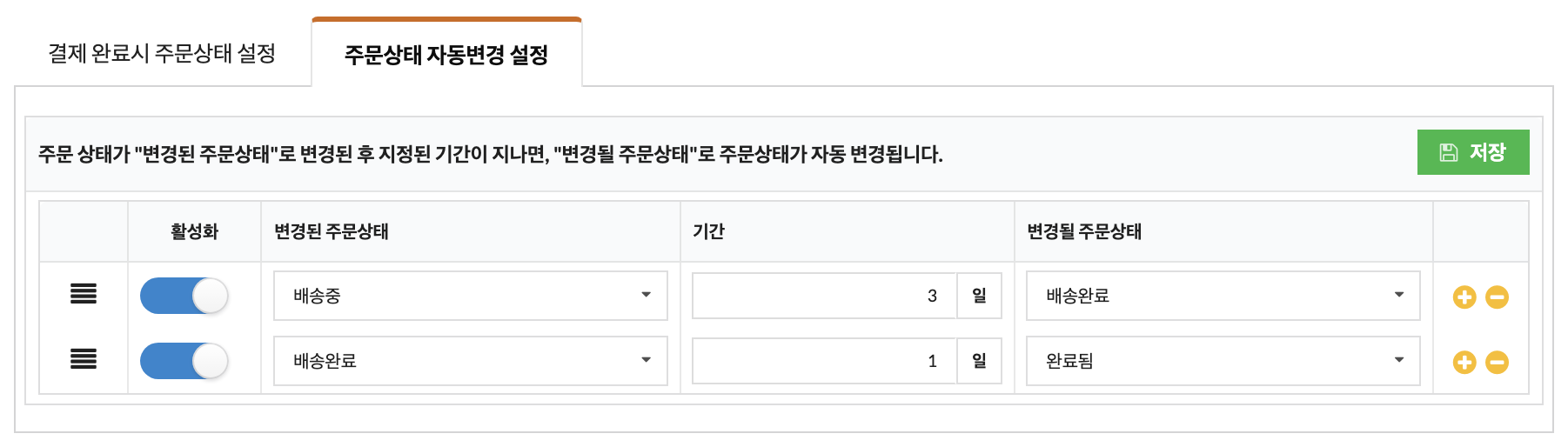Open the 배송완료 changed-status dropdown in second row
This screenshot has width=1568, height=447.
471,361
